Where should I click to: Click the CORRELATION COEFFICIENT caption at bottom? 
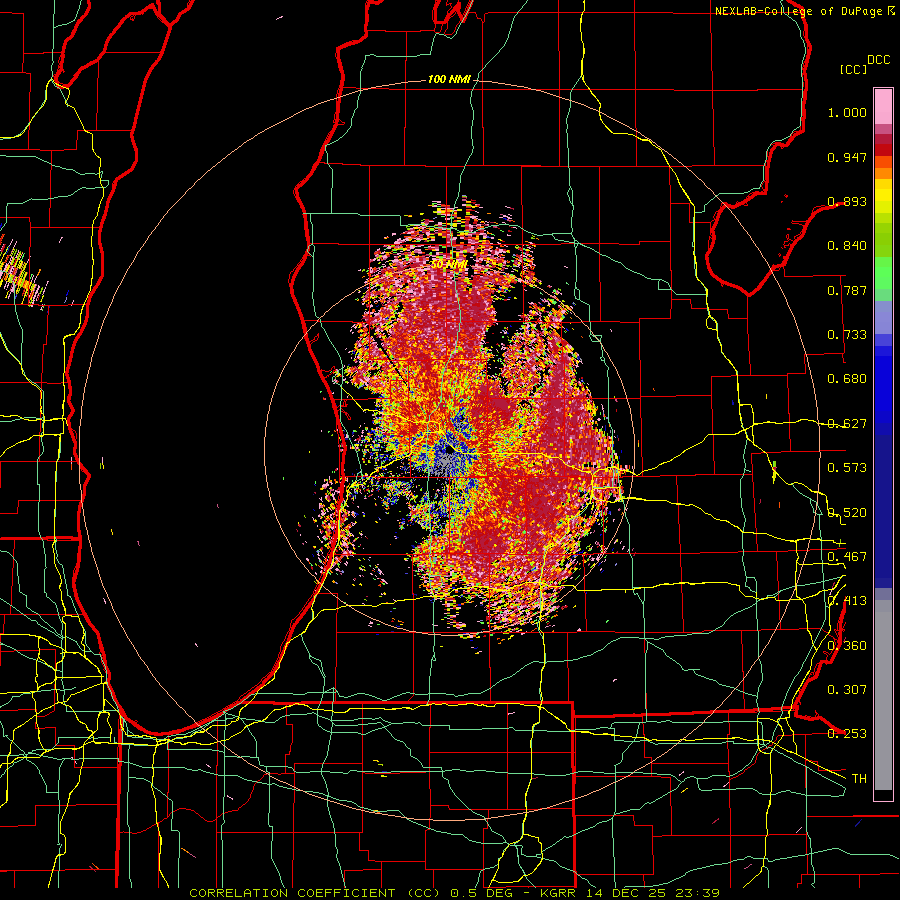click(x=314, y=893)
